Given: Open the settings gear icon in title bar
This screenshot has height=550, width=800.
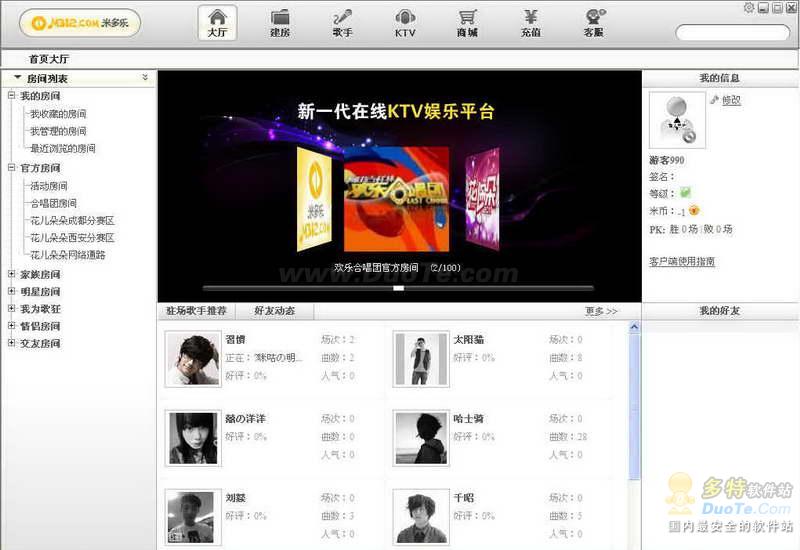Looking at the screenshot, I should [x=749, y=8].
